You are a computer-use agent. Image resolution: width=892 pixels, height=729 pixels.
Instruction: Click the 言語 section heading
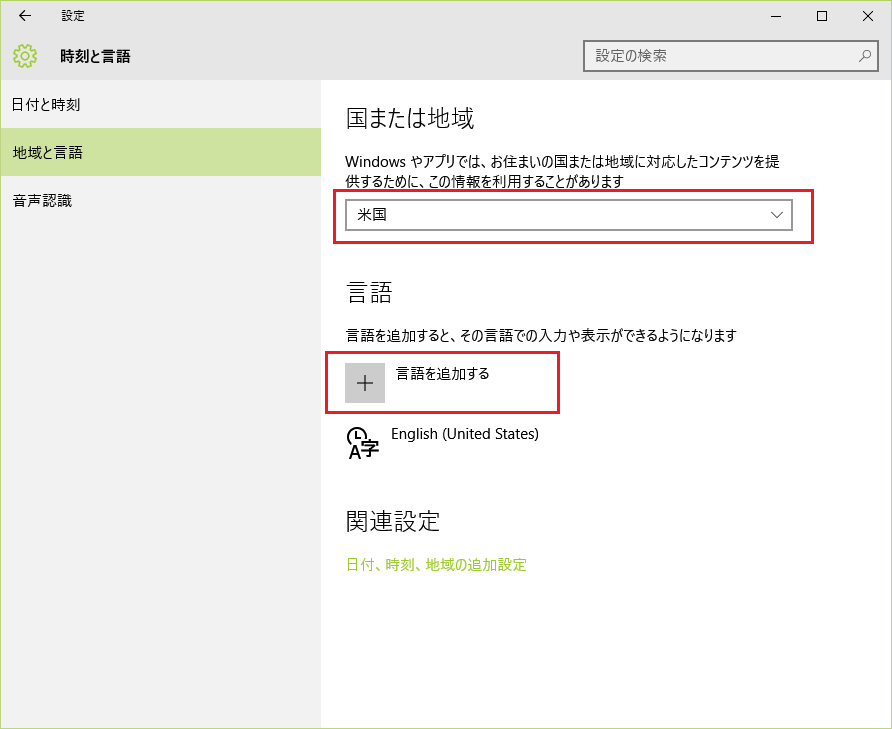click(x=369, y=292)
